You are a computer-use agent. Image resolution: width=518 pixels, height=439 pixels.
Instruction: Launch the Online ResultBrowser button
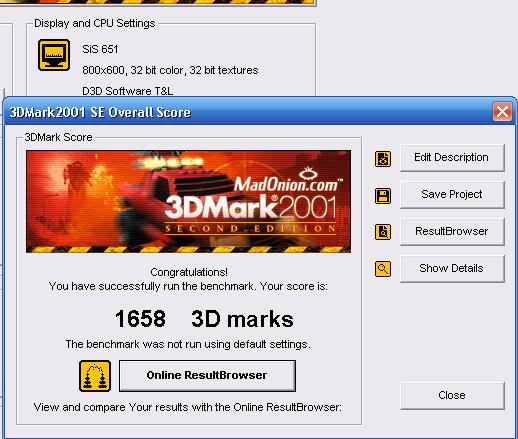click(207, 375)
